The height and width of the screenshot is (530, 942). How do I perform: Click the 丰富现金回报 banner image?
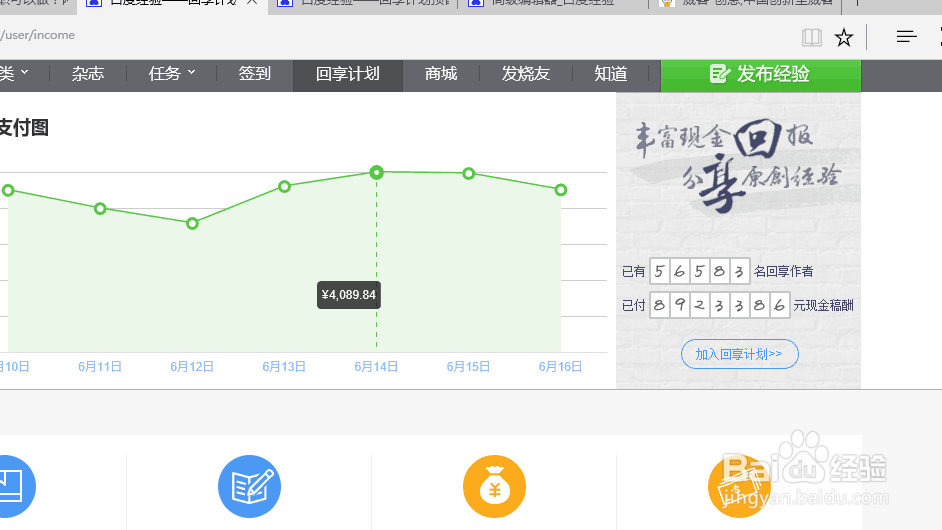coord(738,168)
